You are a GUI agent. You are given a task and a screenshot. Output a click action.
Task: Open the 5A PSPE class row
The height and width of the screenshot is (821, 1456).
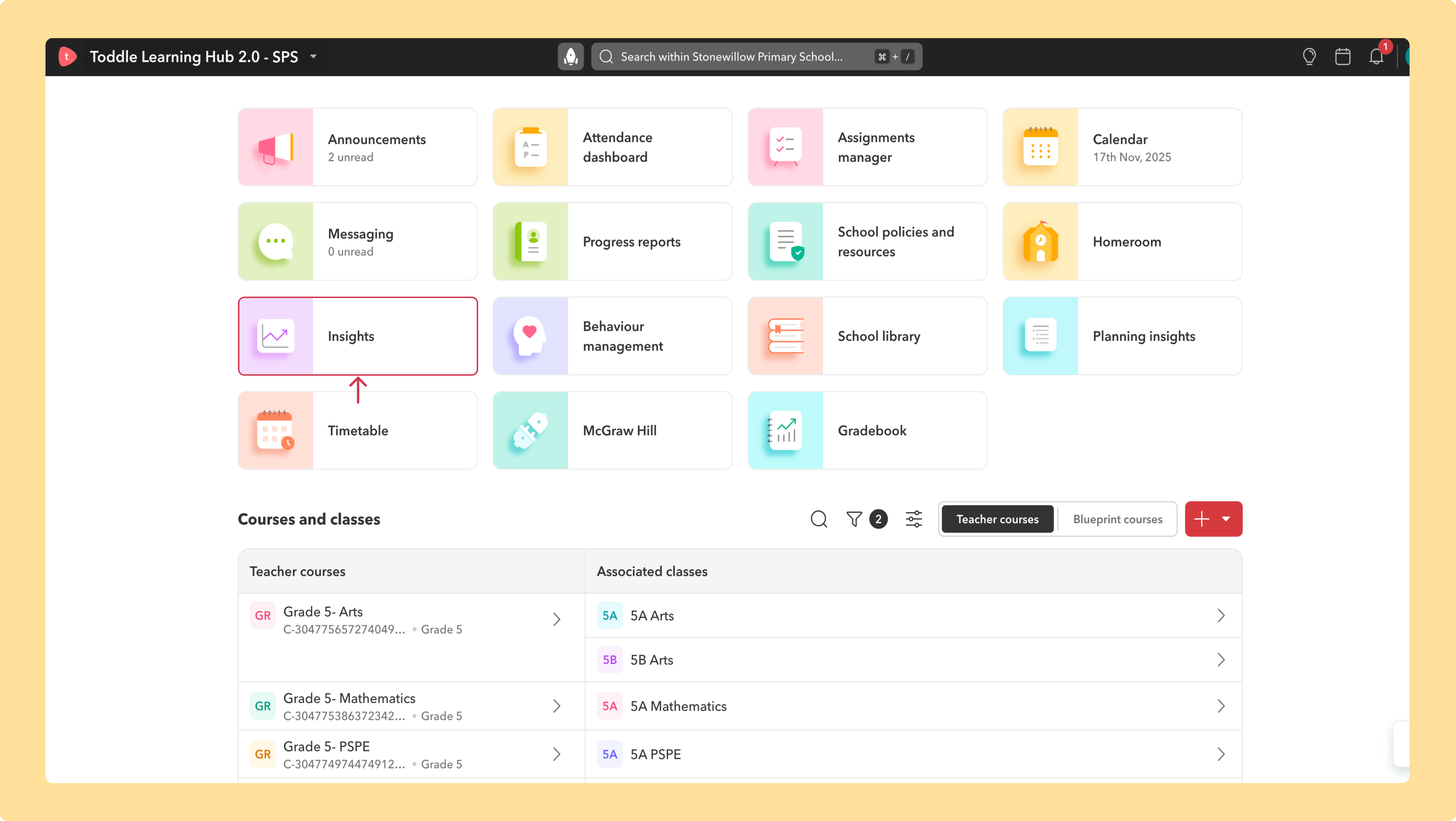(x=913, y=754)
